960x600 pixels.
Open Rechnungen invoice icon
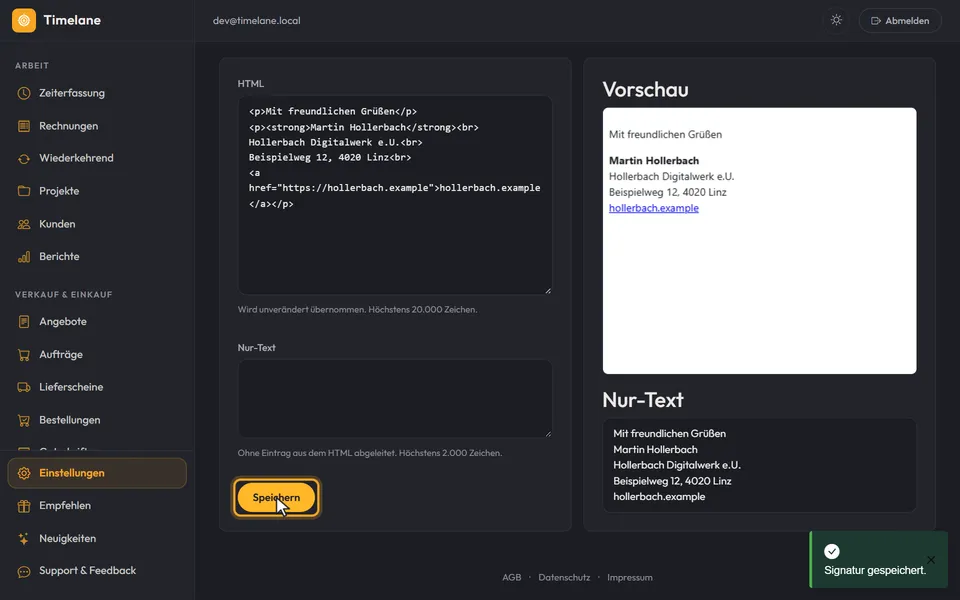pos(24,126)
